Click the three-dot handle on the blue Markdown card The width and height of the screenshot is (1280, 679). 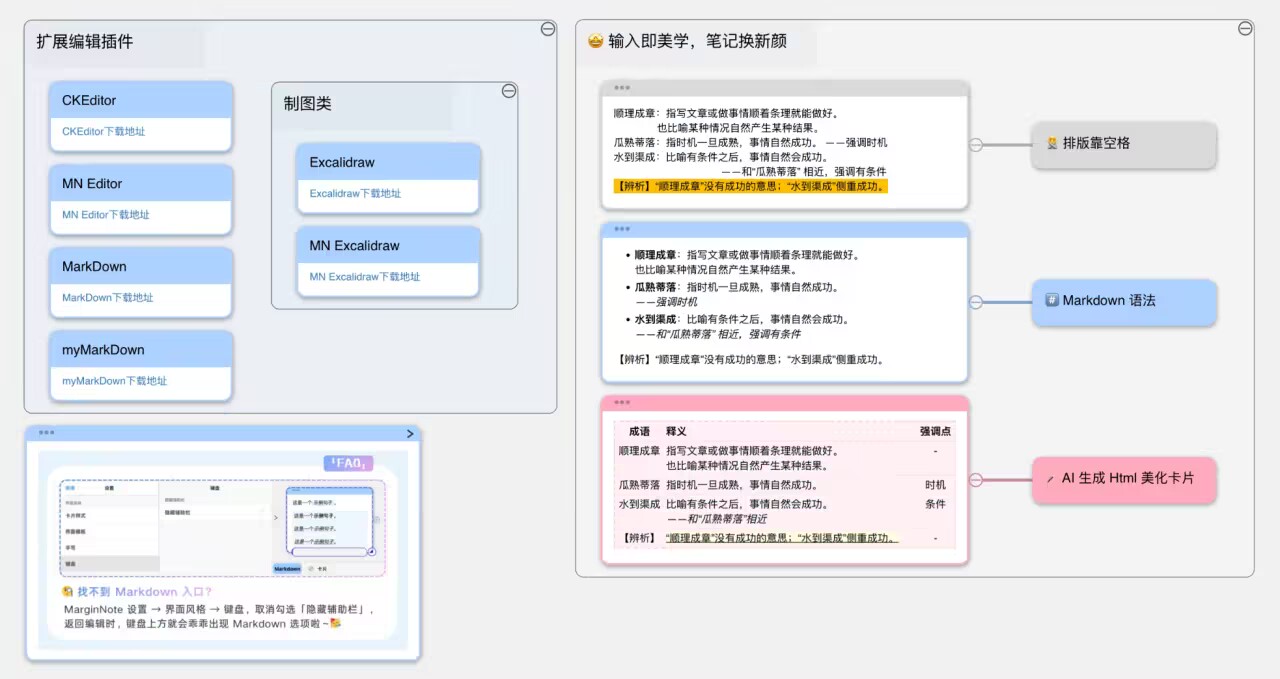[x=622, y=229]
